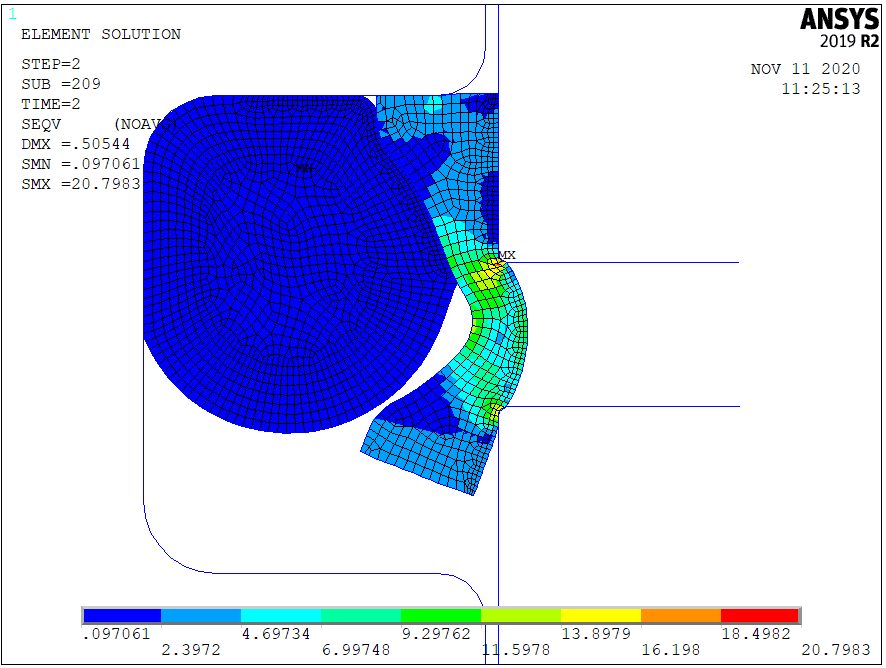
Task: Click the bright green legend color band
Action: click(x=441, y=615)
